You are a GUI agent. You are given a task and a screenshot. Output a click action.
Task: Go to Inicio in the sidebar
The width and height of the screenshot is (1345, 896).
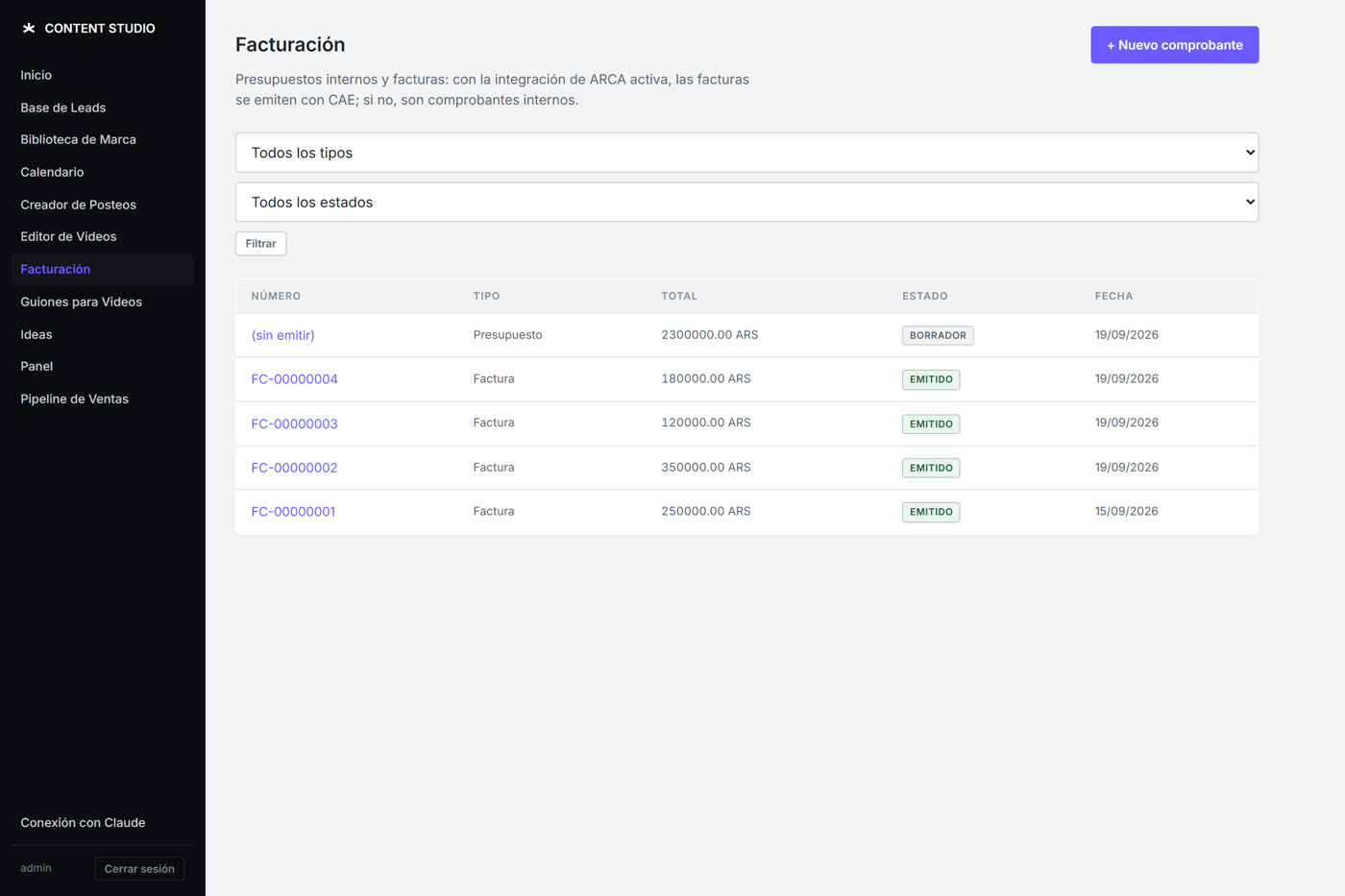point(37,75)
